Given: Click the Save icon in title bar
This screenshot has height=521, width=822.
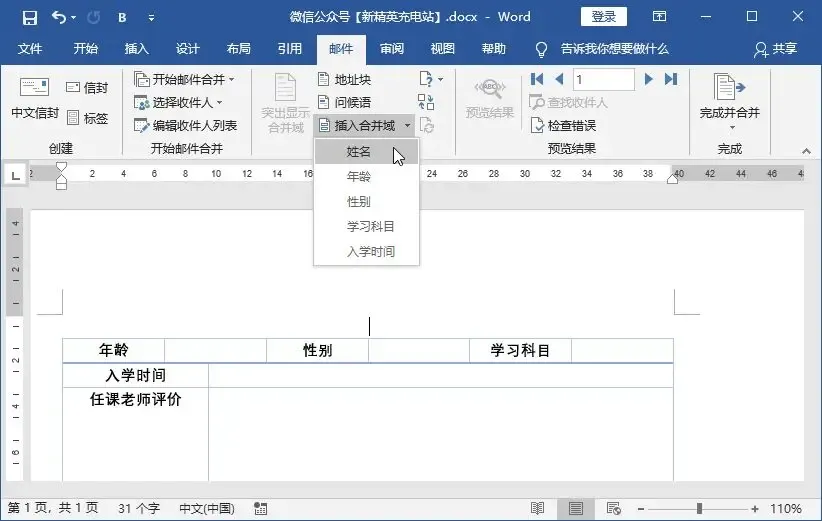Looking at the screenshot, I should coord(30,18).
